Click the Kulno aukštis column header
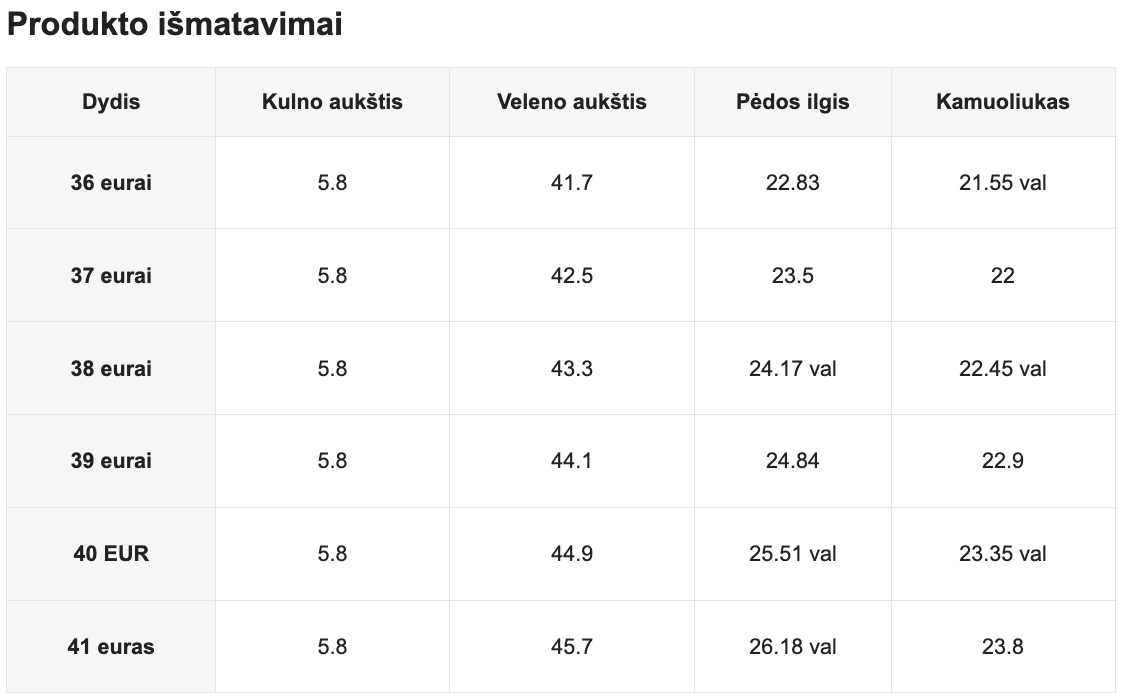 point(332,102)
